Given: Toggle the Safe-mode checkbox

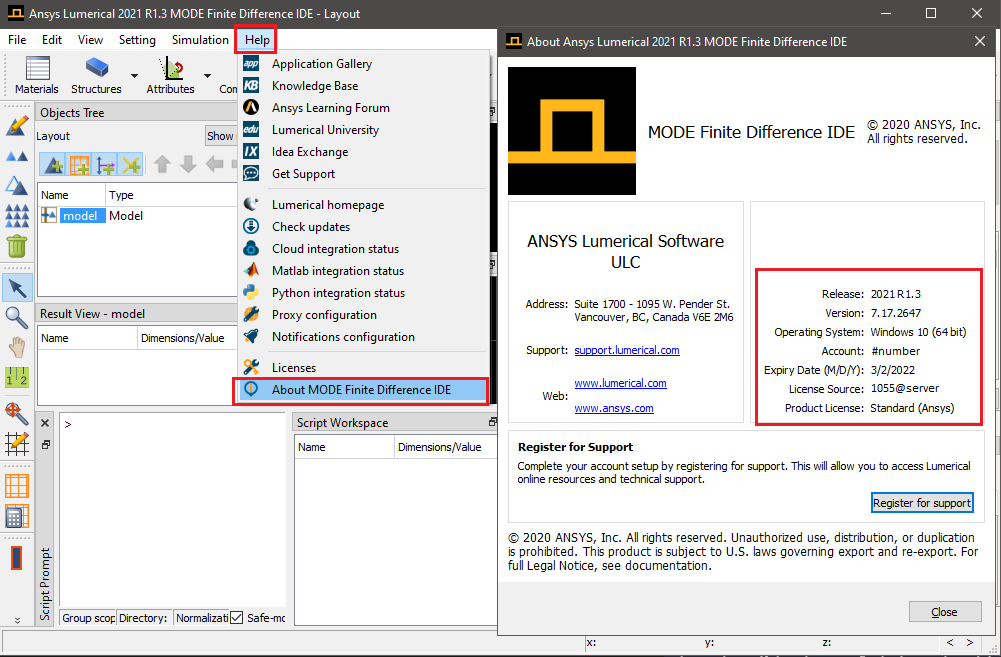Looking at the screenshot, I should click(x=236, y=618).
